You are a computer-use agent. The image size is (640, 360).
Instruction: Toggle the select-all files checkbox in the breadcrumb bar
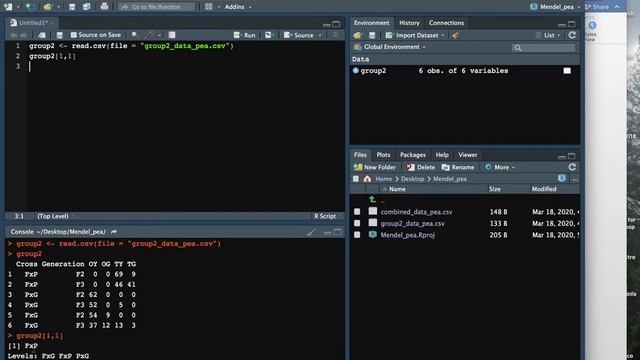tap(356, 179)
